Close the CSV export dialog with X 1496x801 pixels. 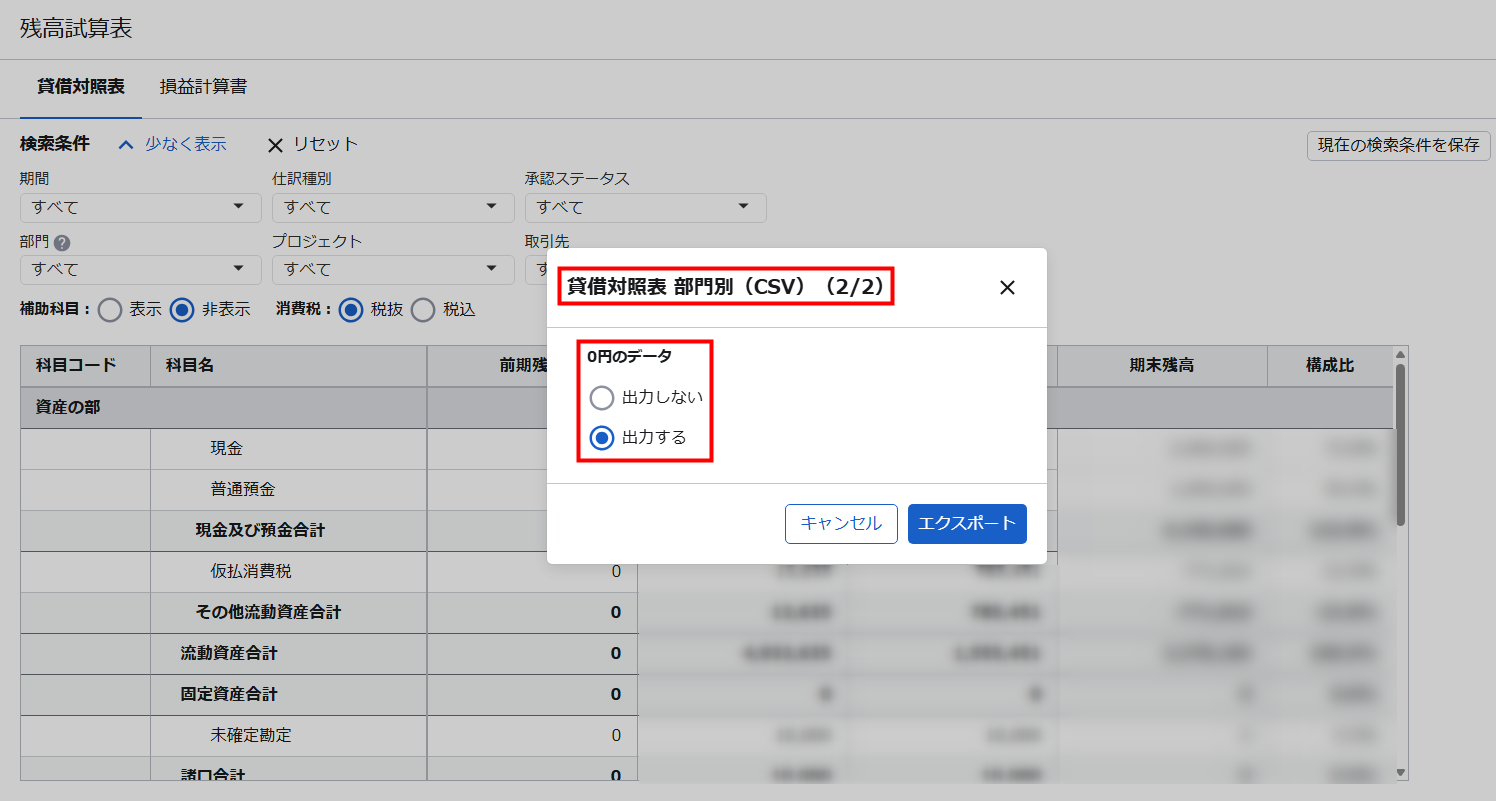1007,288
